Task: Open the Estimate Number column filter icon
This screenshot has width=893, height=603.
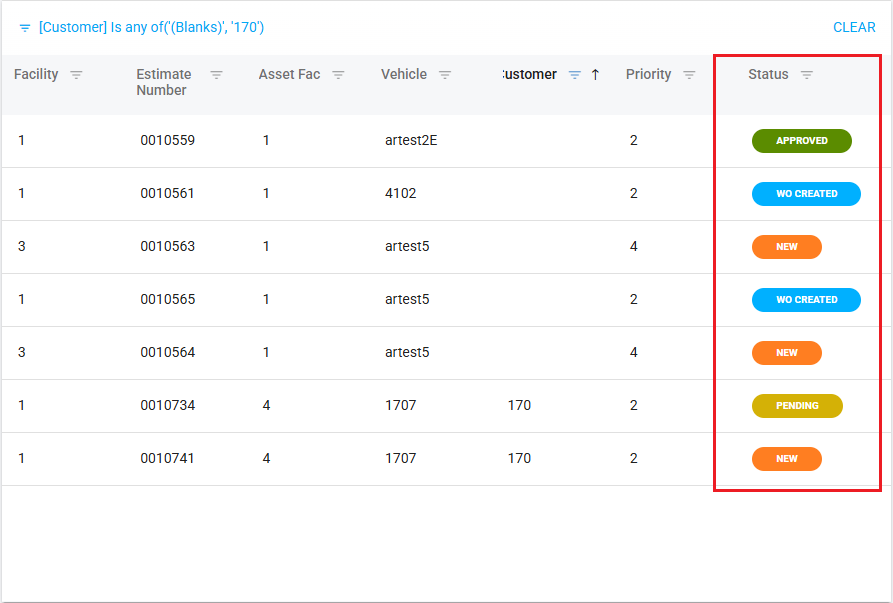Action: tap(216, 75)
